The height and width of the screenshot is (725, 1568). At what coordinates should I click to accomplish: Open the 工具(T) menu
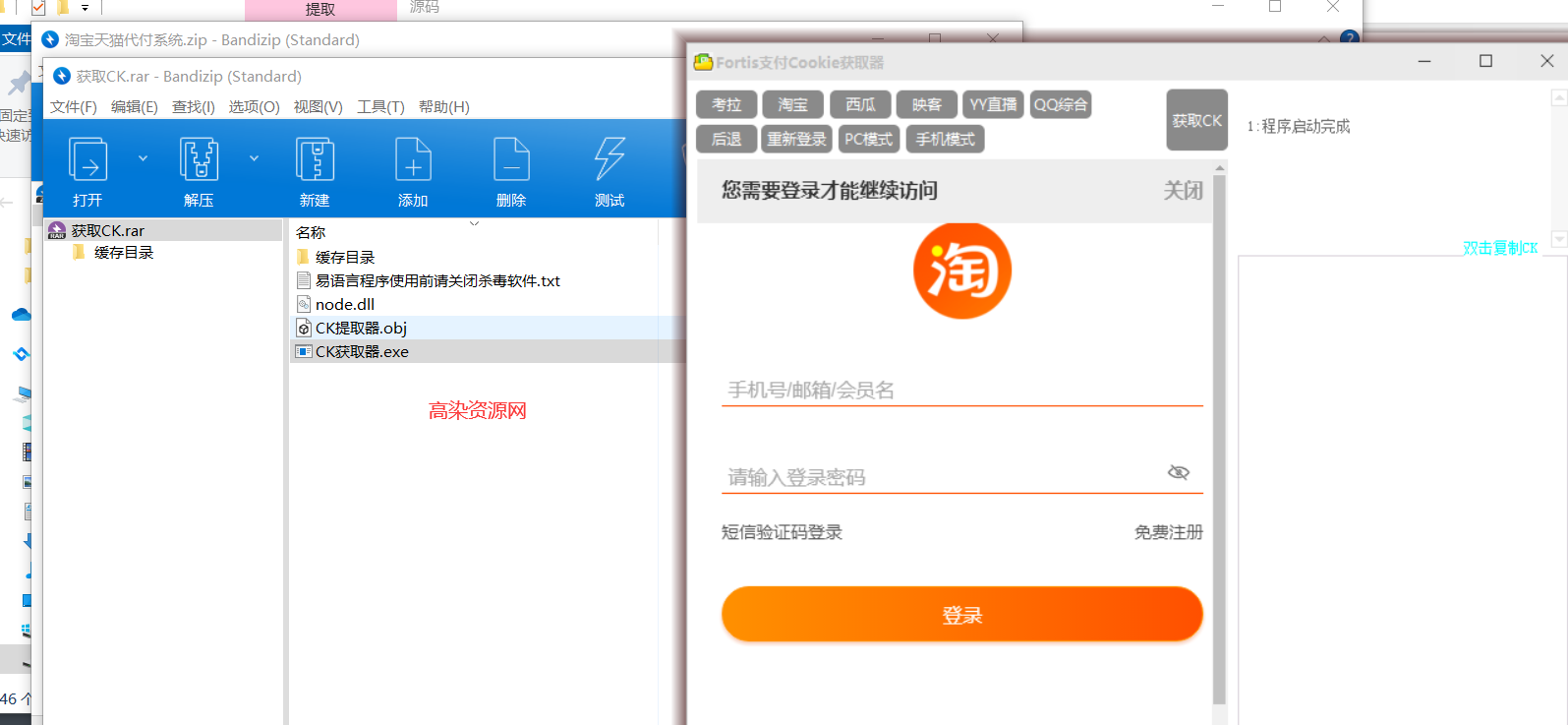click(380, 107)
